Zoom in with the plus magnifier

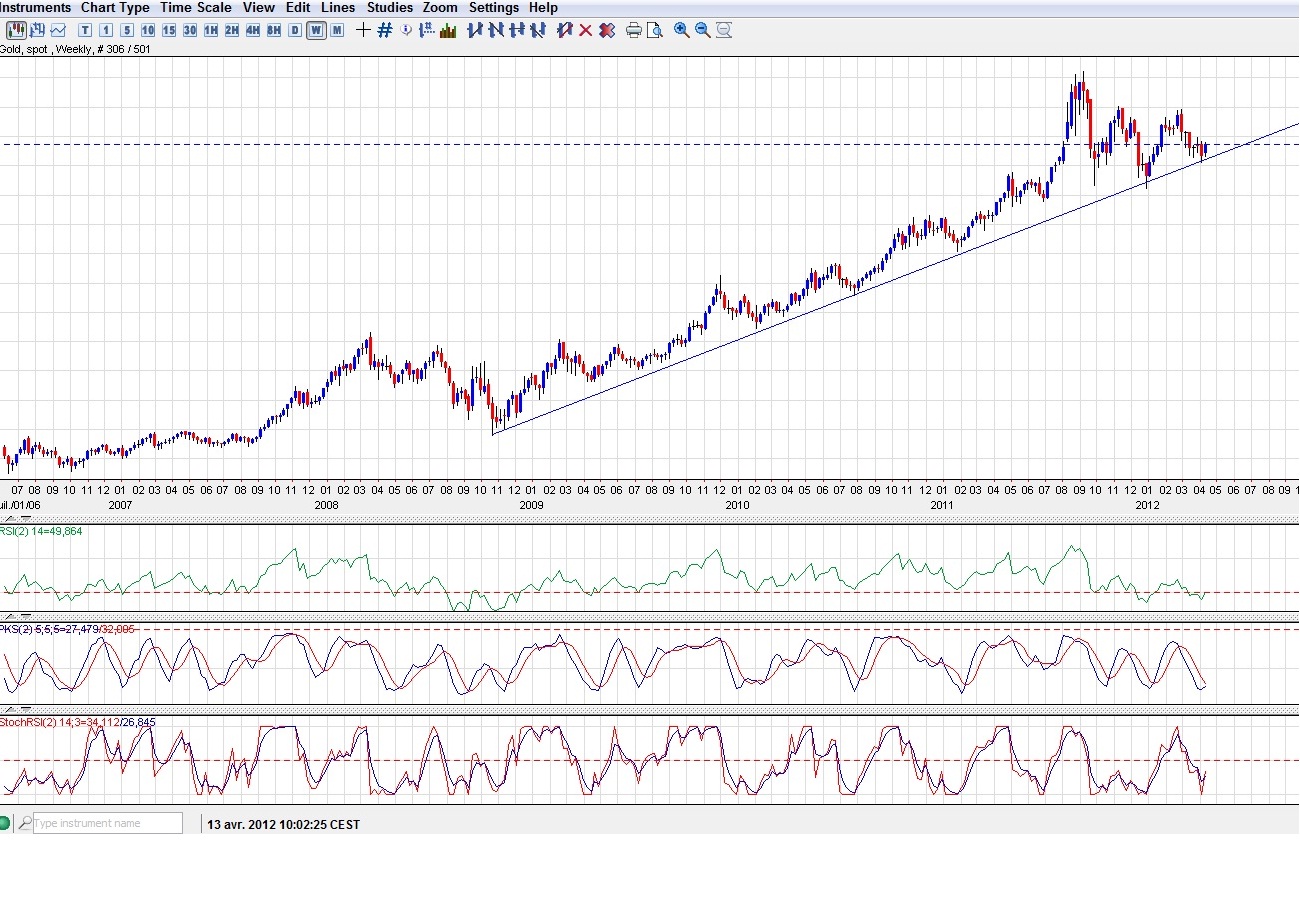coord(681,30)
